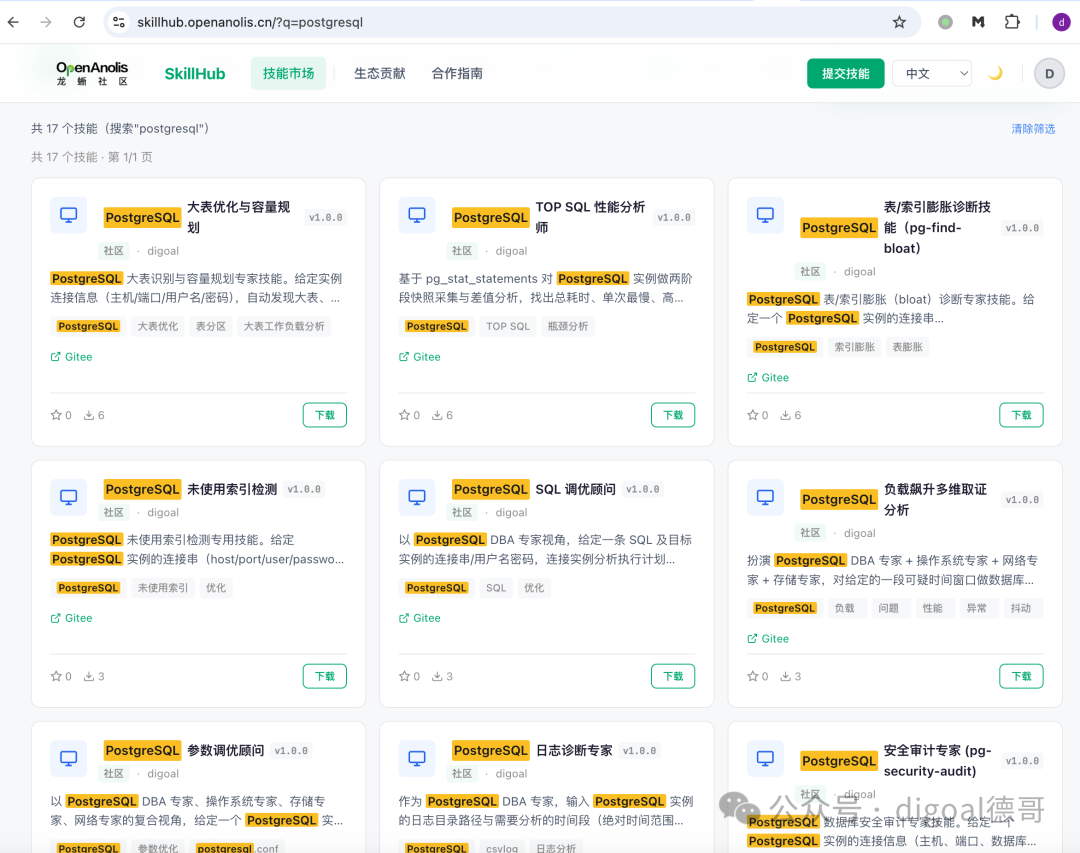Open the user avatar D in header
The height and width of the screenshot is (853, 1080).
(1049, 74)
